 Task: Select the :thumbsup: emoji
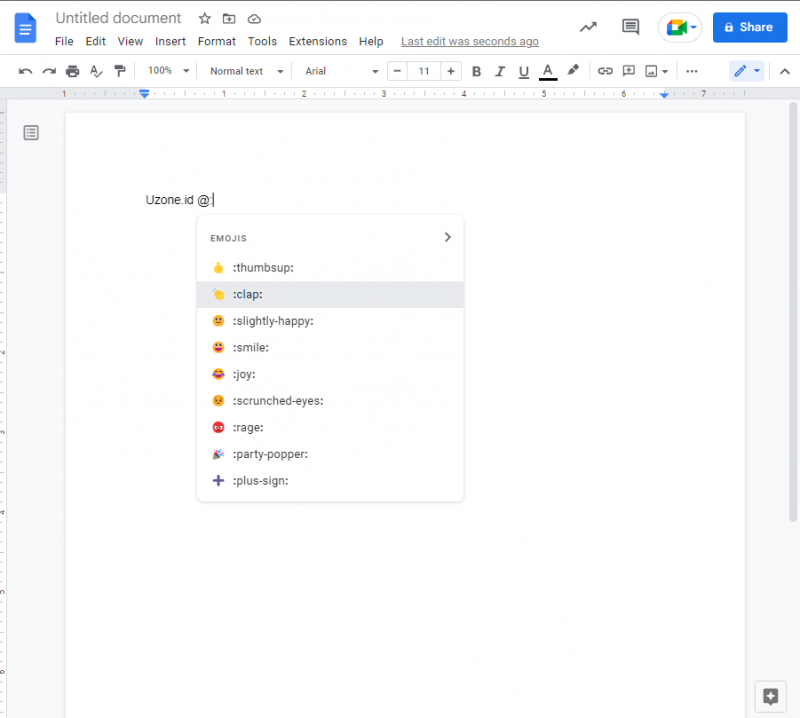[x=330, y=267]
